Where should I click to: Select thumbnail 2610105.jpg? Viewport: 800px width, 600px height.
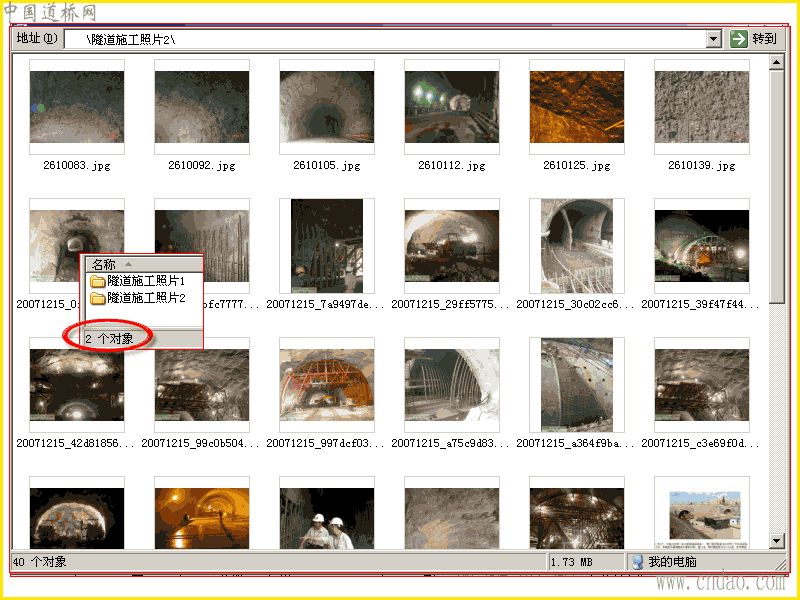click(x=327, y=107)
